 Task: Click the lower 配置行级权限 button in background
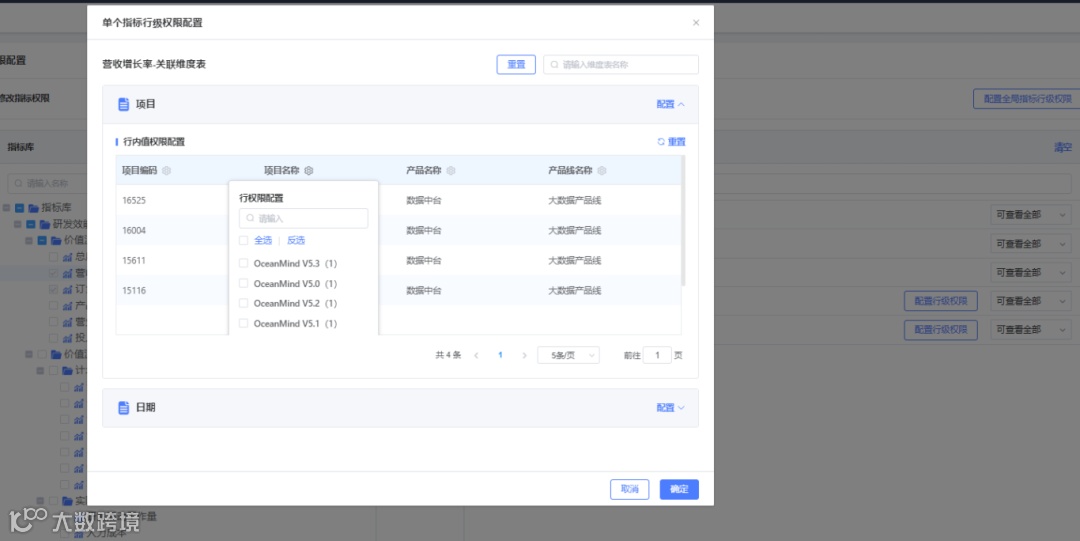pyautogui.click(x=941, y=330)
